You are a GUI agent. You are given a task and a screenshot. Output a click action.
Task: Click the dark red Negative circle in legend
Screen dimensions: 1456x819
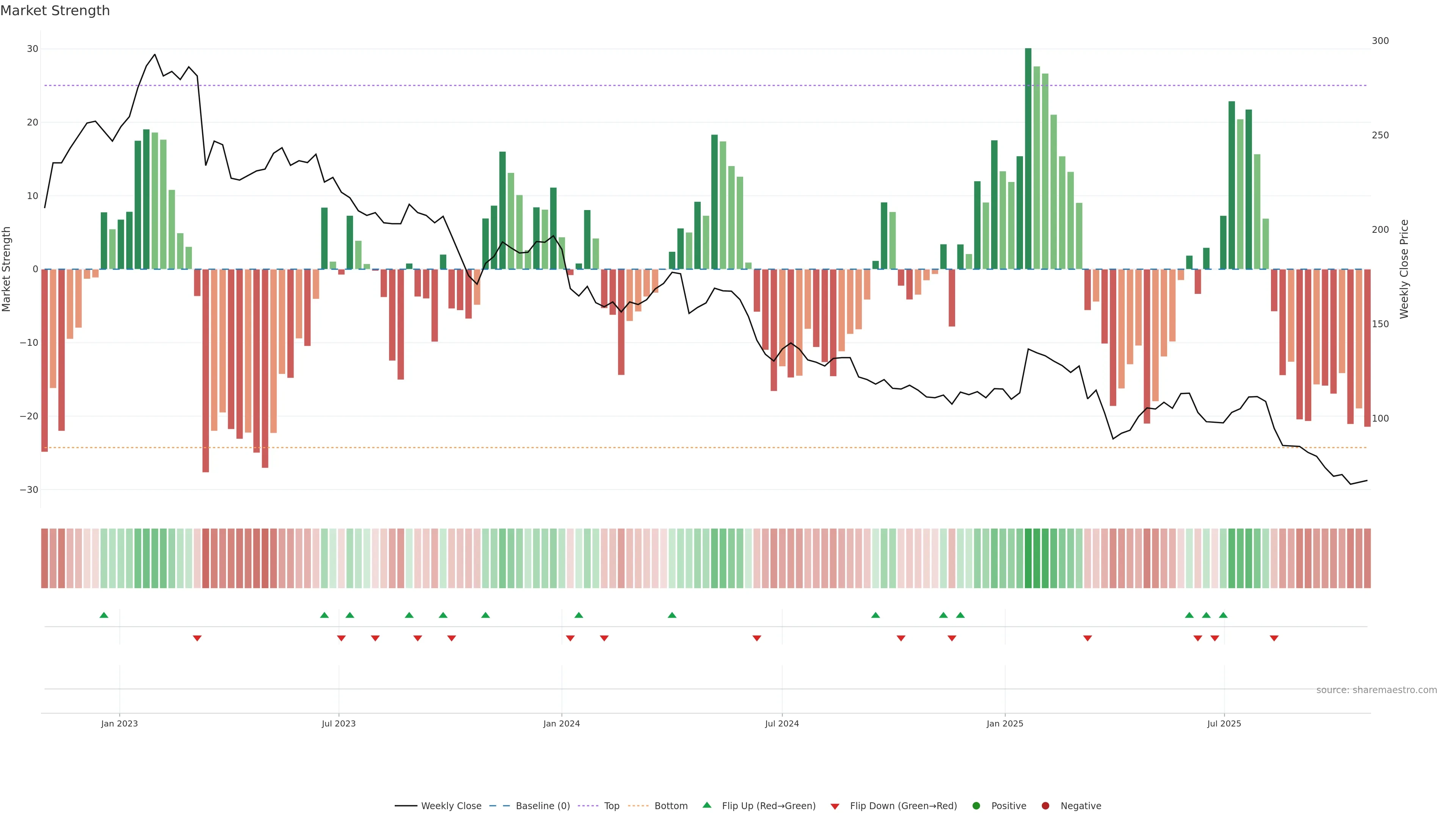click(x=1045, y=806)
